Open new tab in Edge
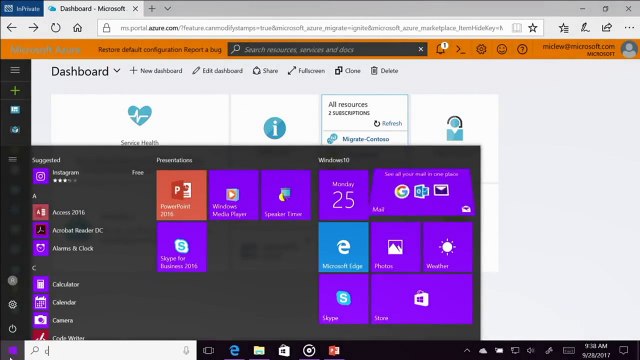Image resolution: width=640 pixels, height=360 pixels. 152,8
